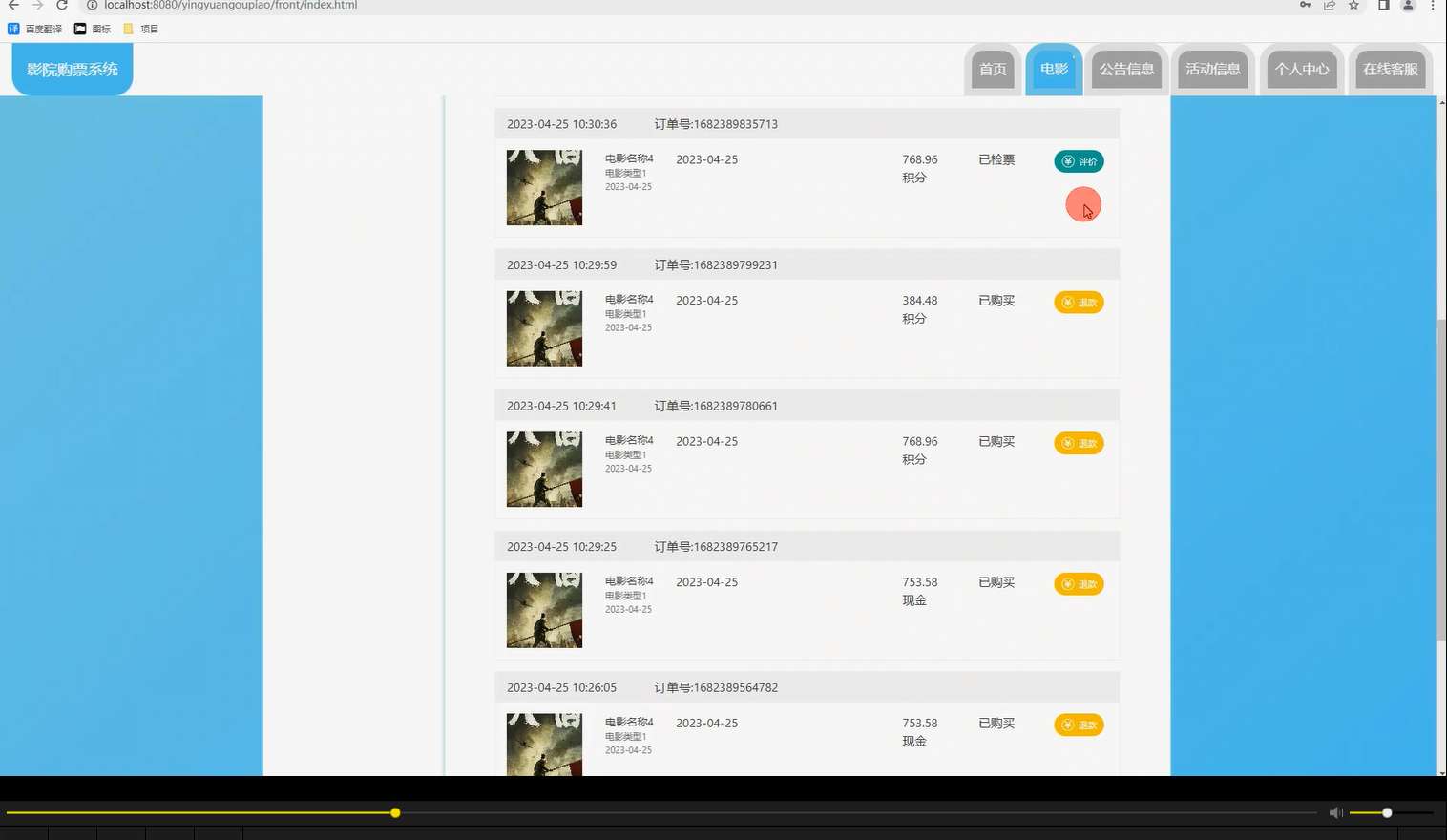Click text 订单号:1682389799231
Viewport: 1447px width, 840px height.
716,265
